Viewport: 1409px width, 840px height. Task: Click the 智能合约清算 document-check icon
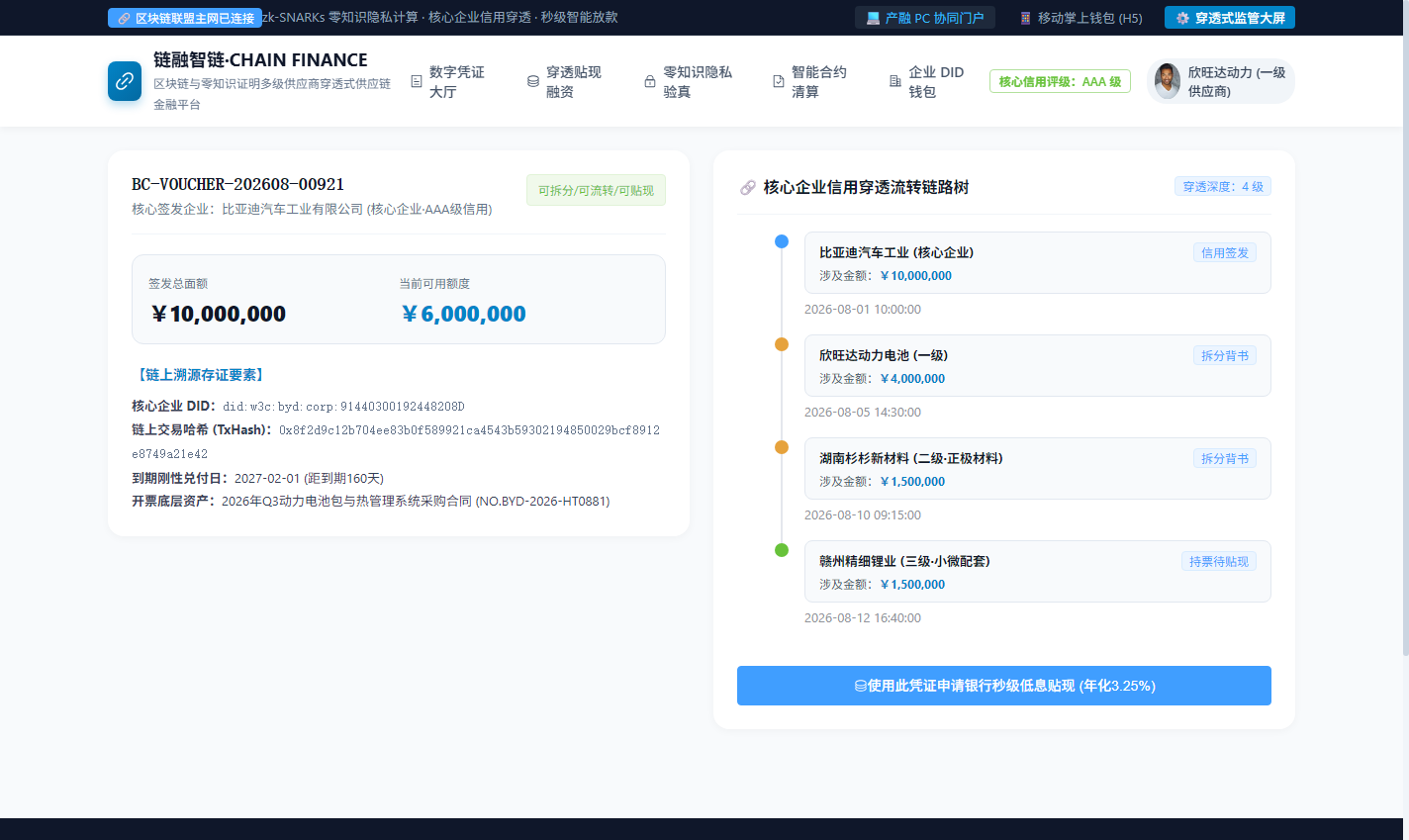click(779, 82)
